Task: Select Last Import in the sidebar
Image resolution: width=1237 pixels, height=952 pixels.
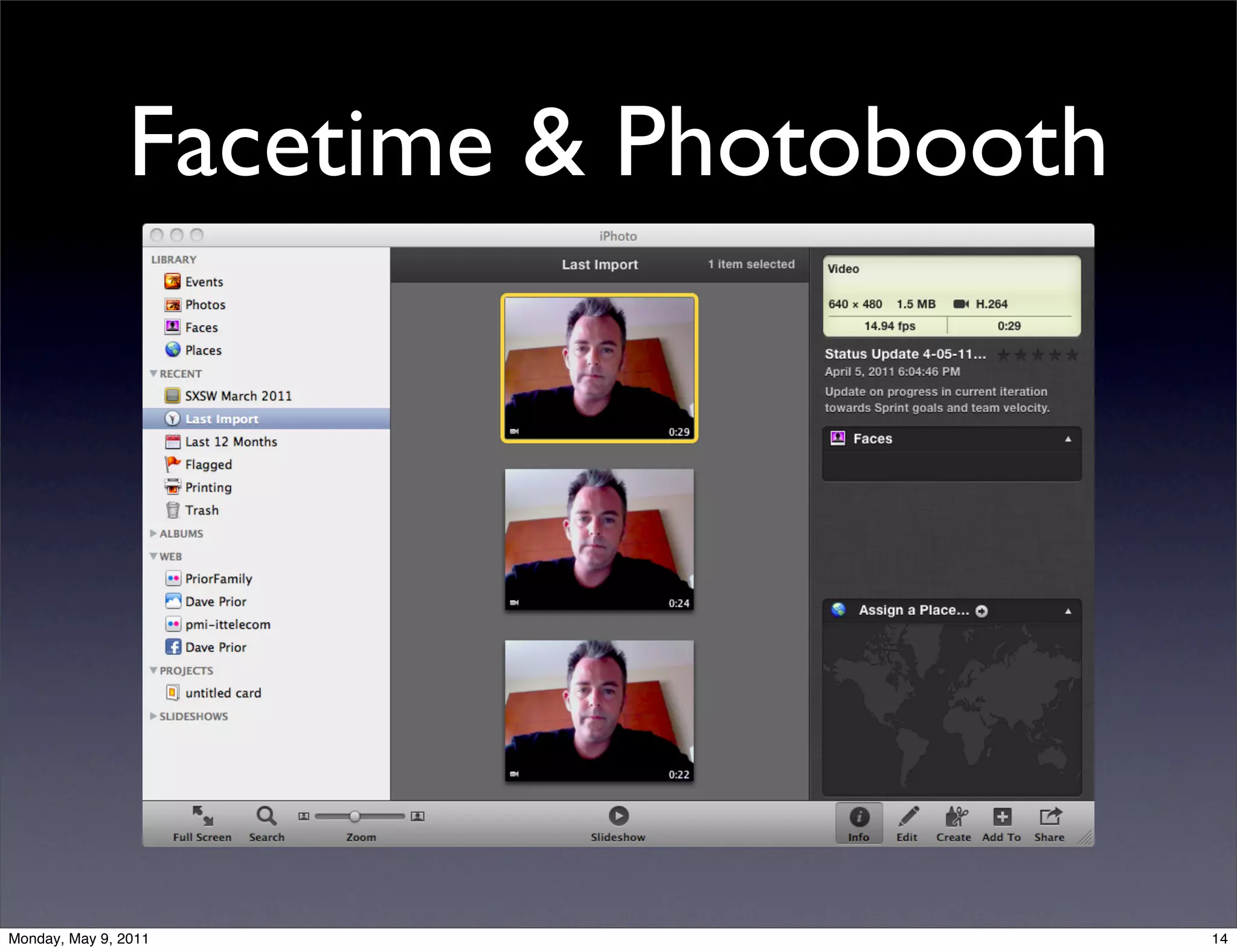Action: [x=266, y=419]
